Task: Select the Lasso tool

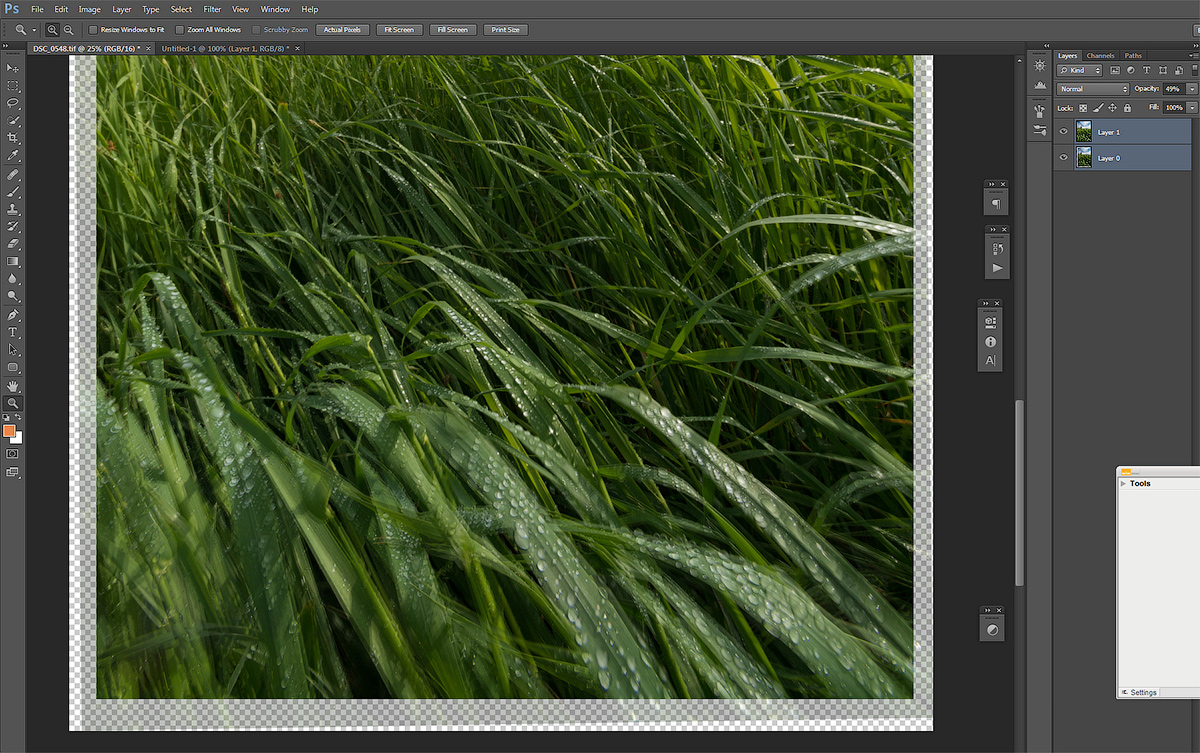Action: point(13,103)
